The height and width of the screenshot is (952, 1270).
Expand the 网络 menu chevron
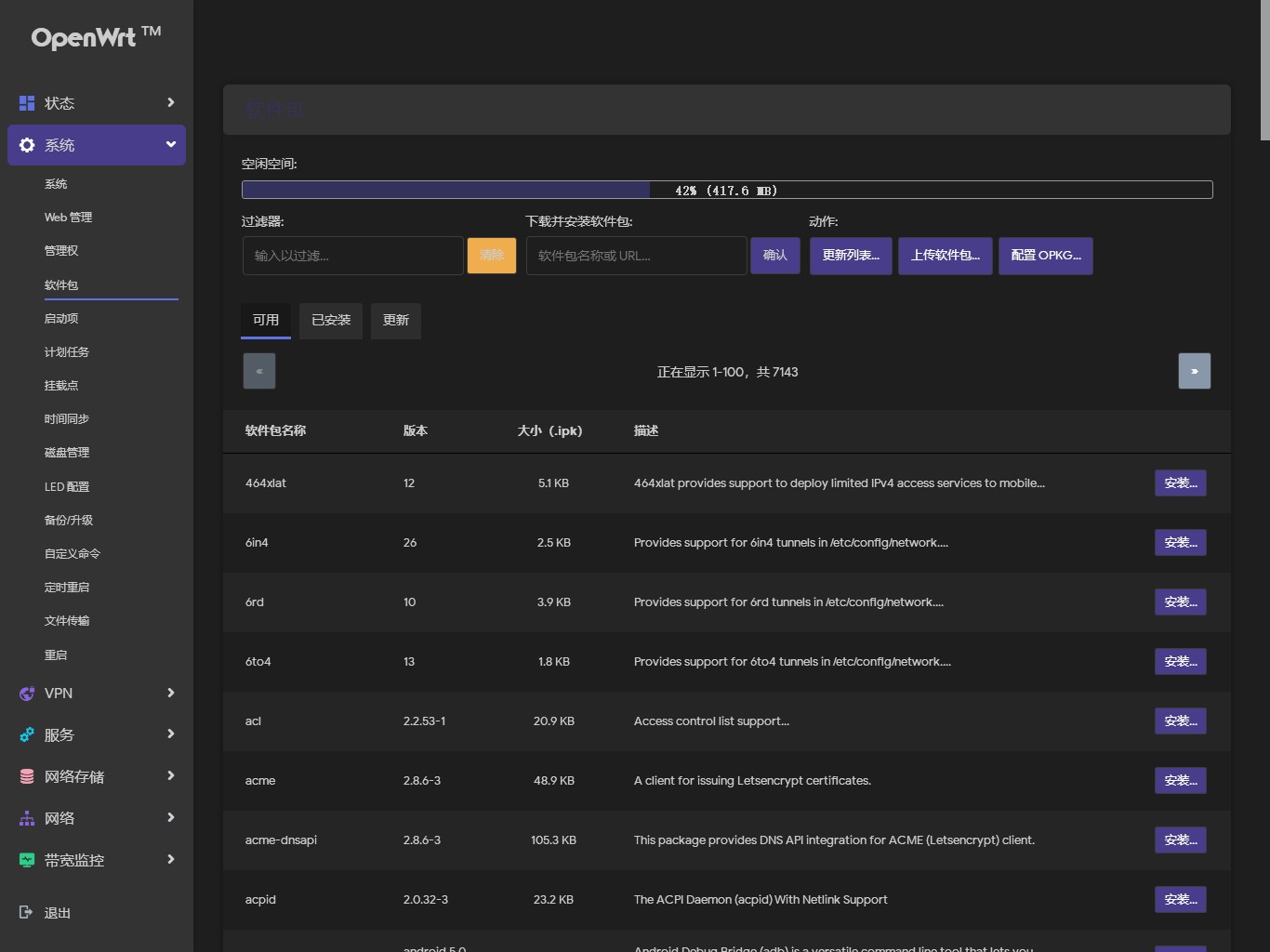(x=170, y=817)
